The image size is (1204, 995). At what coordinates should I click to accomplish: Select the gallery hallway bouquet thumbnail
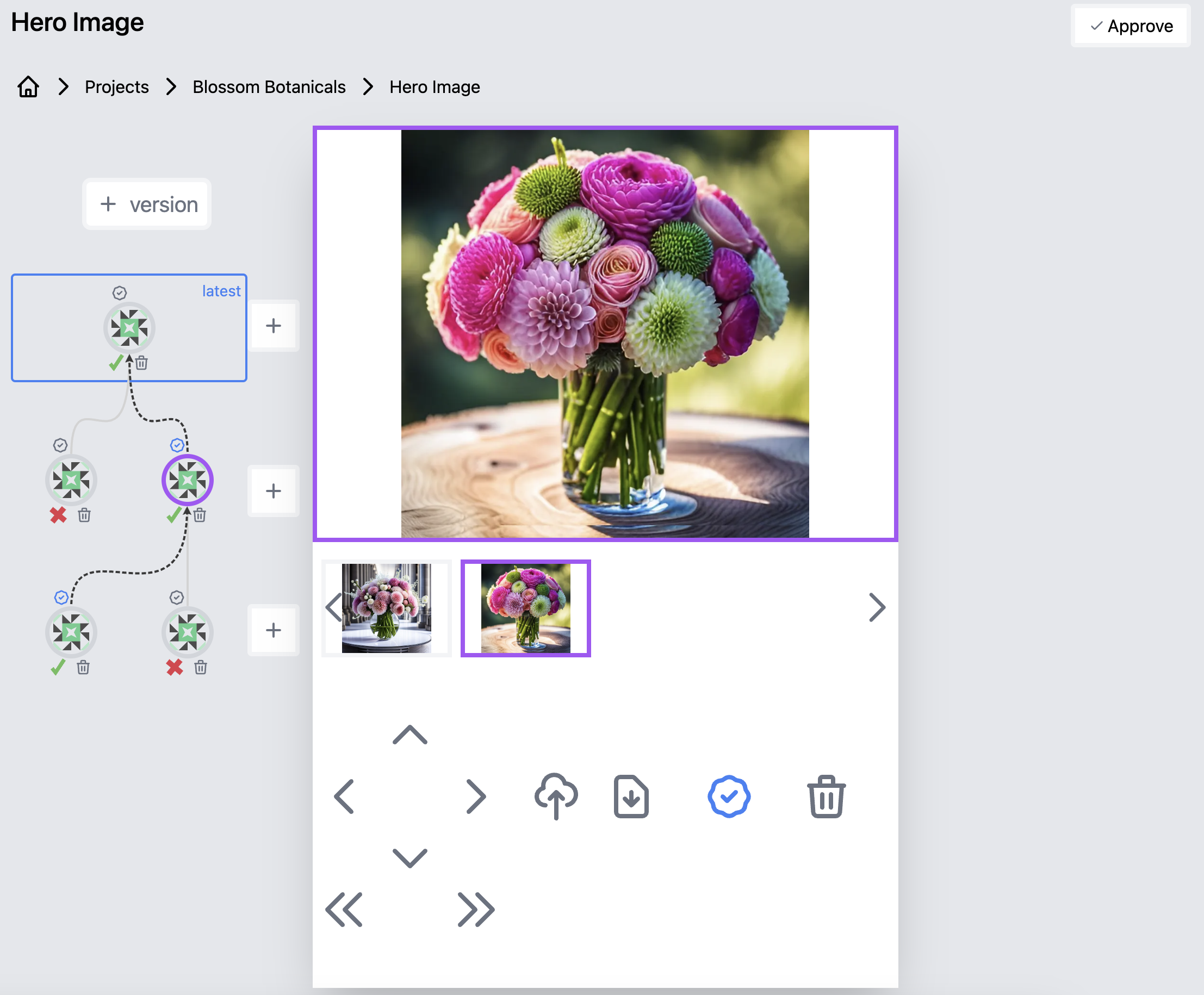coord(387,608)
